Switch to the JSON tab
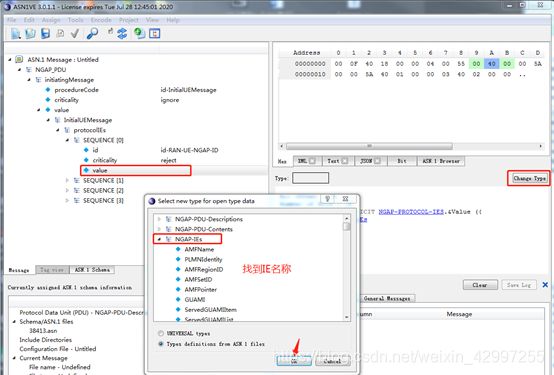 (371, 161)
